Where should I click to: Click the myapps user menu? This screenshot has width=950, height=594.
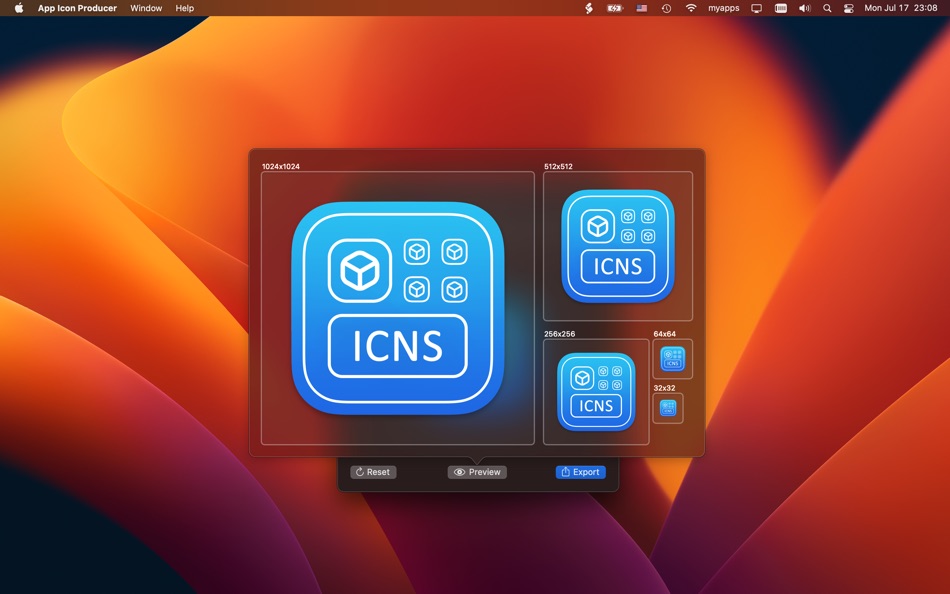point(723,8)
